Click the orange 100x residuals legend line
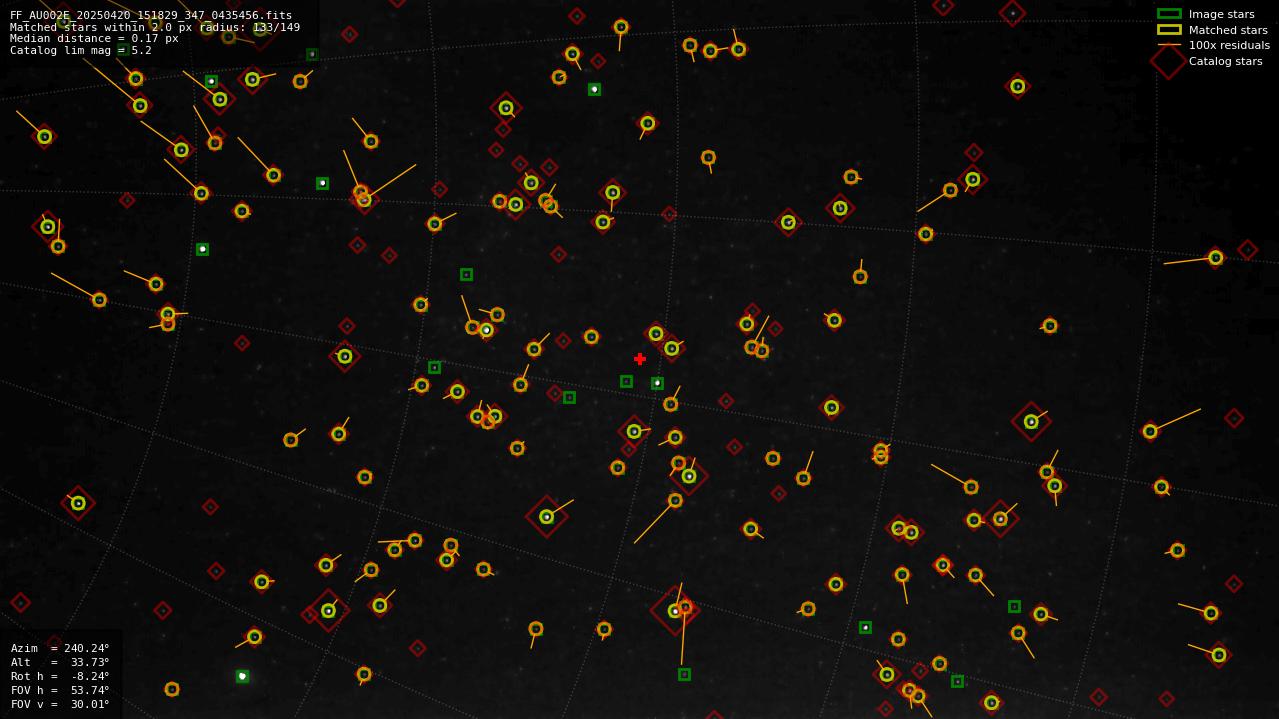This screenshot has width=1279, height=719. point(1169,45)
